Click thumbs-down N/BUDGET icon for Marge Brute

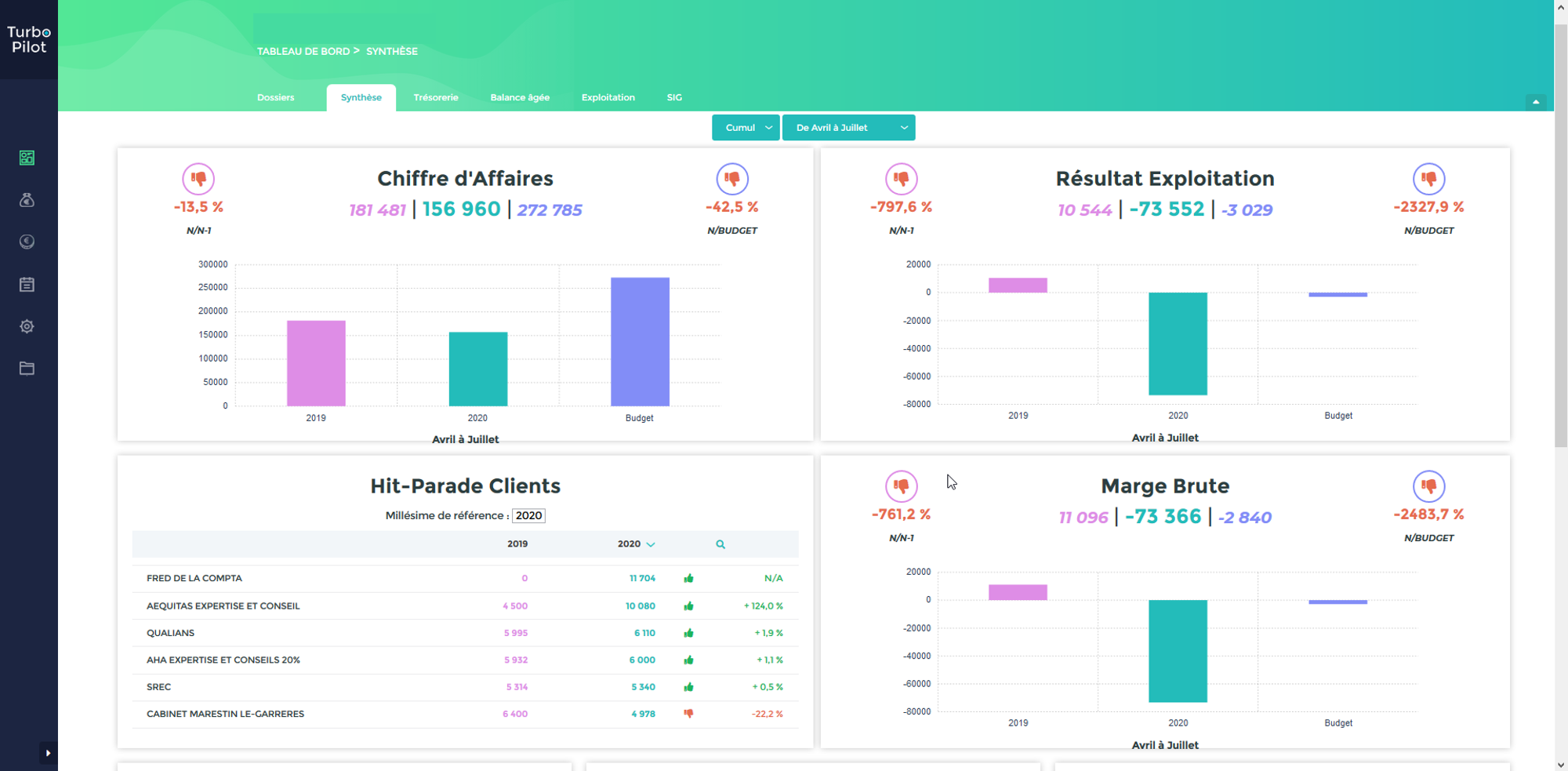click(1428, 486)
